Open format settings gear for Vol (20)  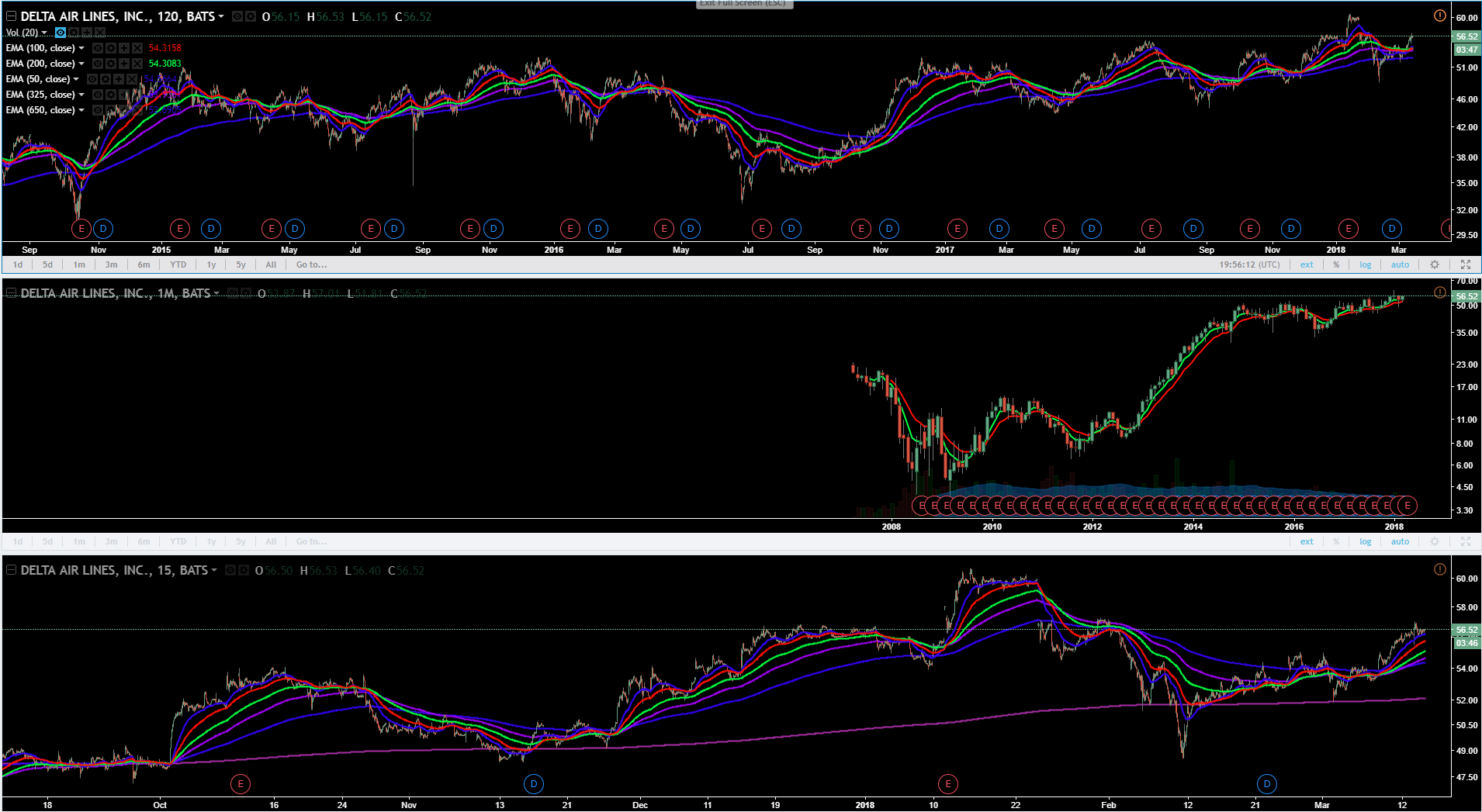pos(74,33)
